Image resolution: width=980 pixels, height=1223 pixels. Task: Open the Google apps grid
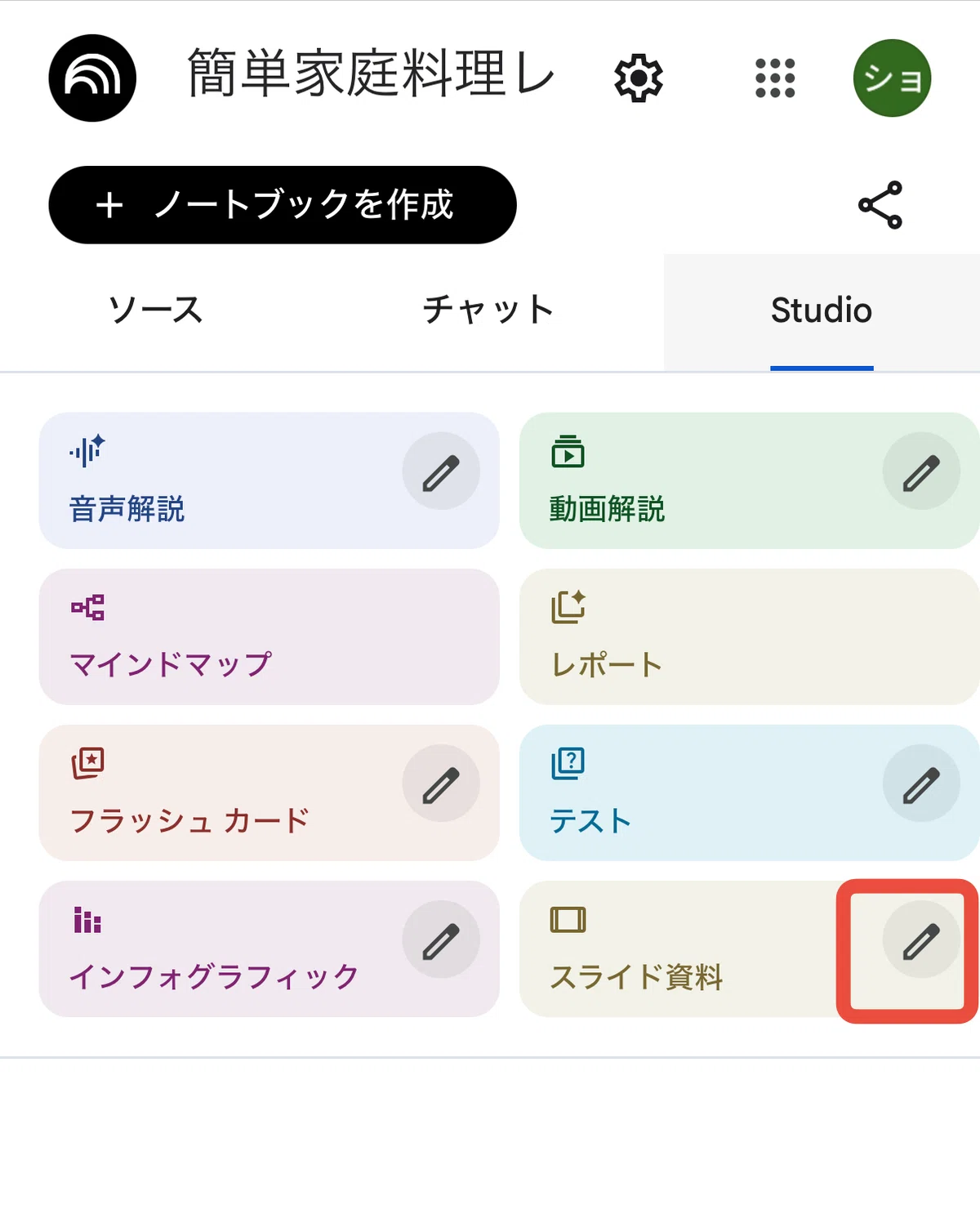click(x=775, y=78)
